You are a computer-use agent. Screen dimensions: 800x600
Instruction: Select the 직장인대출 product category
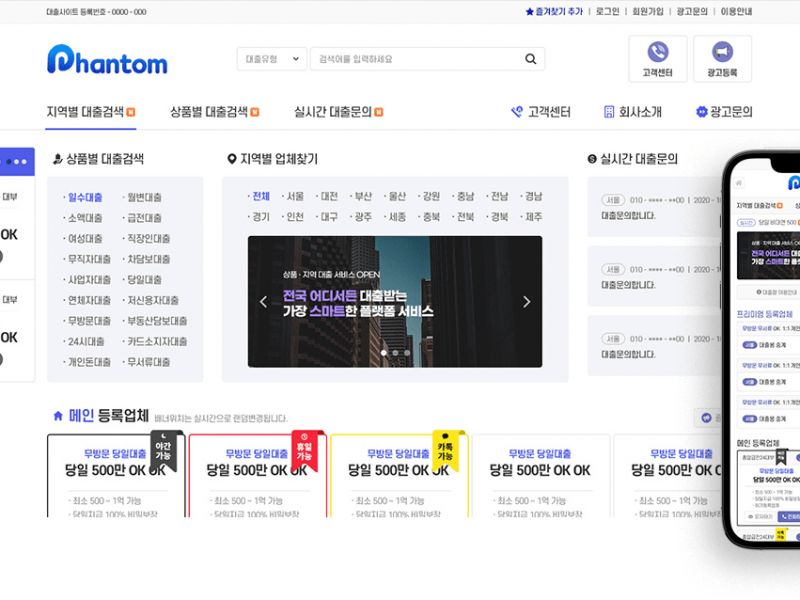point(148,238)
